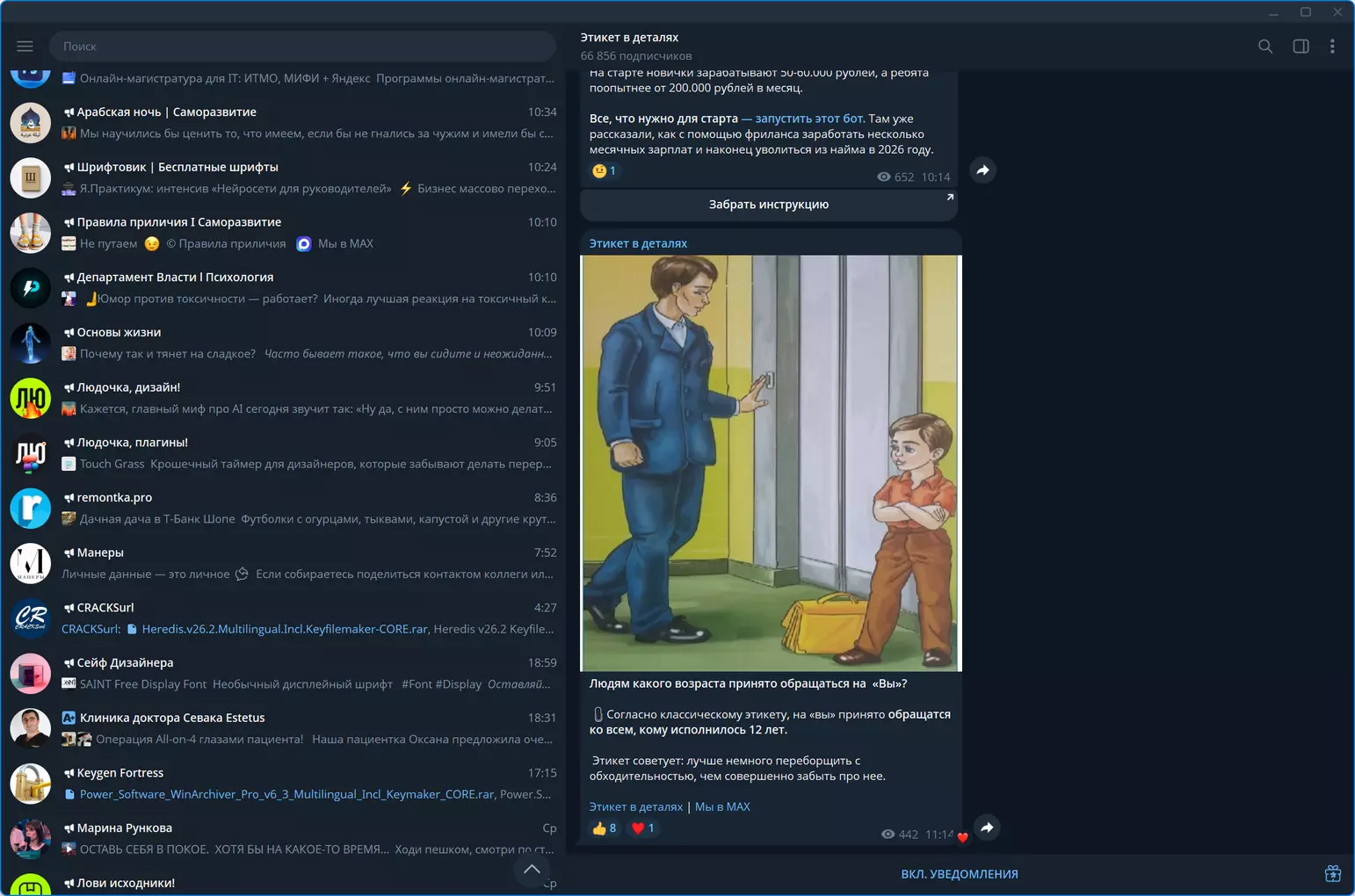Click the Людочка, дизайн! green avatar

pyautogui.click(x=31, y=398)
